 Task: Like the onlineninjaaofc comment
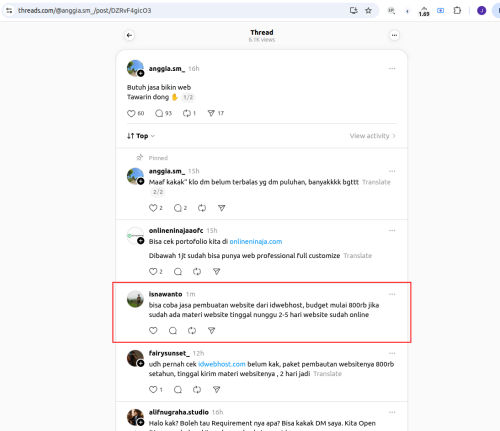coord(153,271)
